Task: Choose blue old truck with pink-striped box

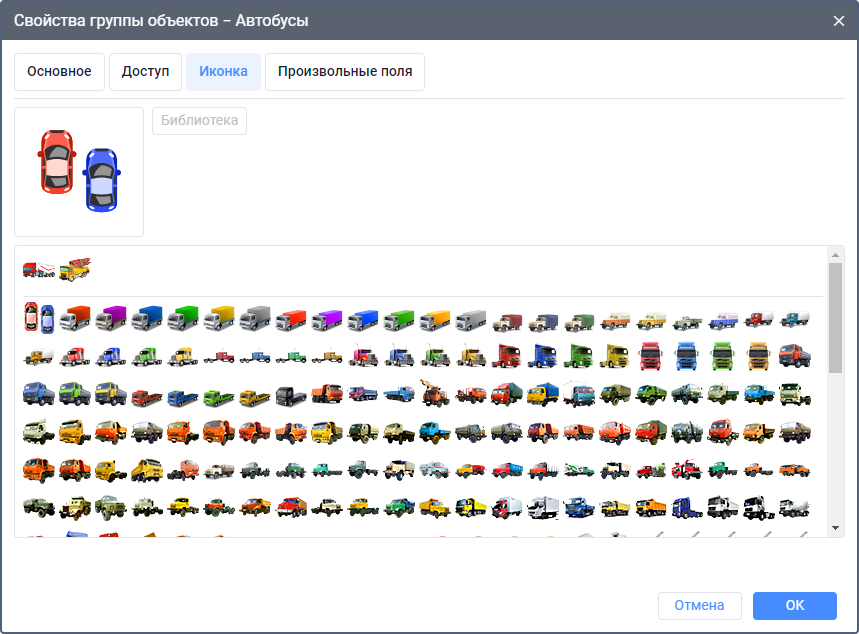Action: click(x=723, y=321)
